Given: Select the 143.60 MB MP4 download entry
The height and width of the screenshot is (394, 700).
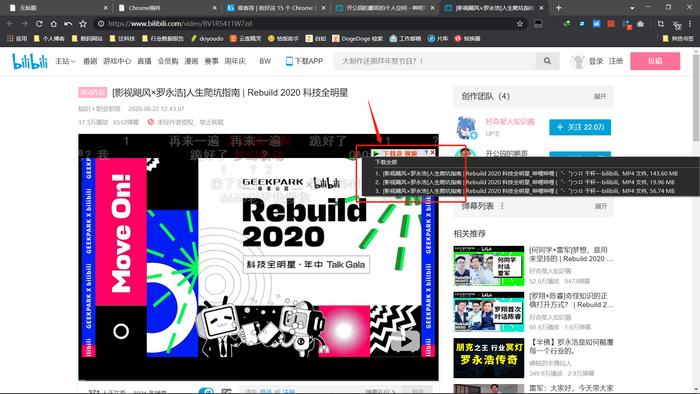Looking at the screenshot, I should 526,173.
